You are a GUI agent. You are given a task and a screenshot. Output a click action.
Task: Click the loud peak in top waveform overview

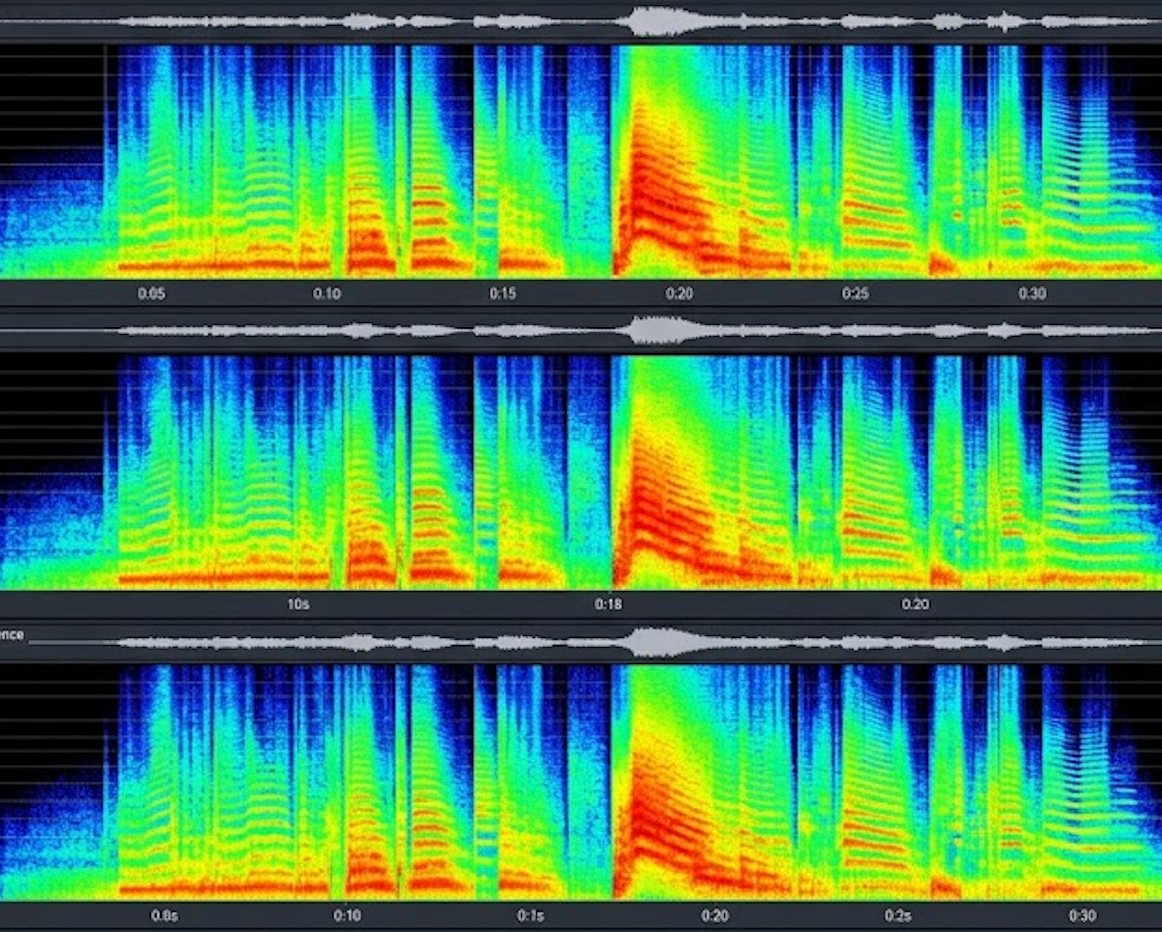(655, 21)
